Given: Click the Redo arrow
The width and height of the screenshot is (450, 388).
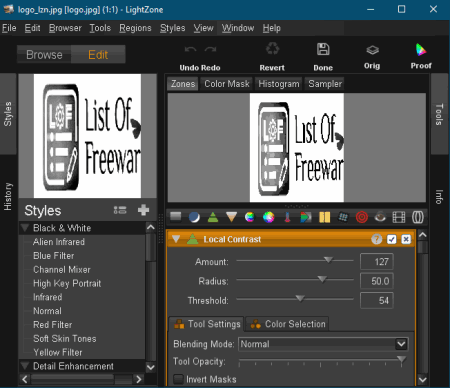Looking at the screenshot, I should (x=210, y=49).
